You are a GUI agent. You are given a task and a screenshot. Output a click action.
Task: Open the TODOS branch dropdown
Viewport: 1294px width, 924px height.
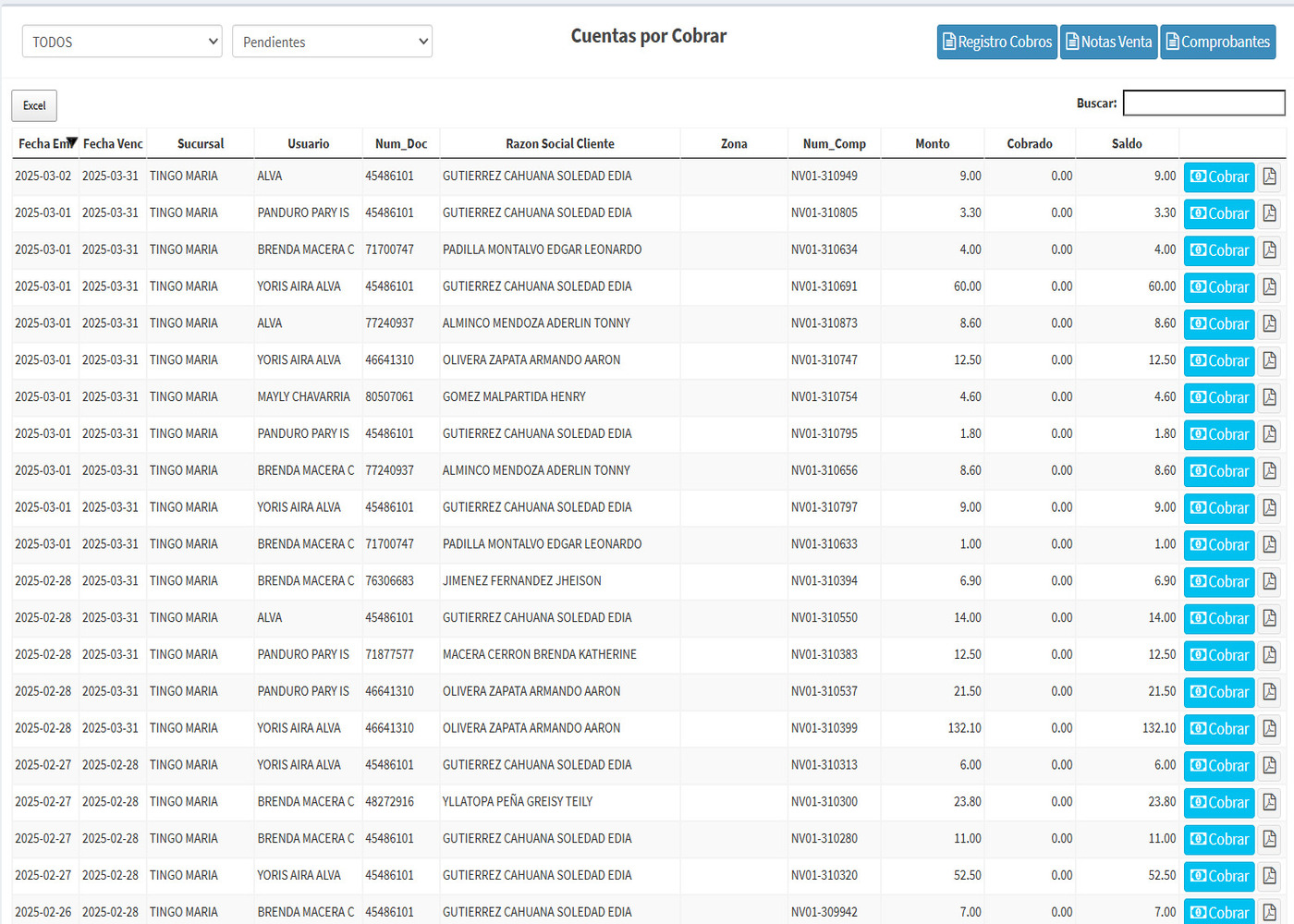coord(122,42)
